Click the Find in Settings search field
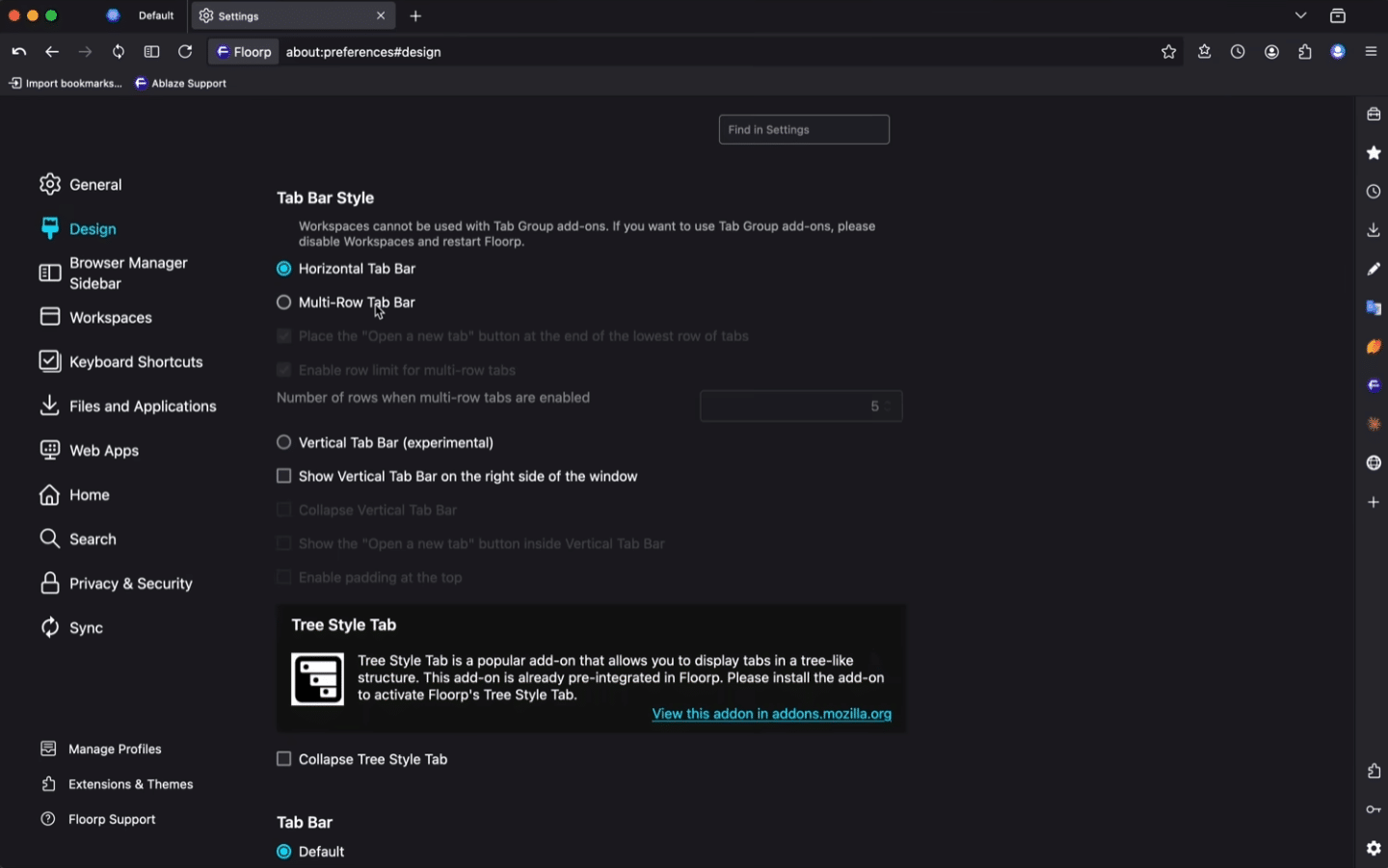 [x=804, y=129]
